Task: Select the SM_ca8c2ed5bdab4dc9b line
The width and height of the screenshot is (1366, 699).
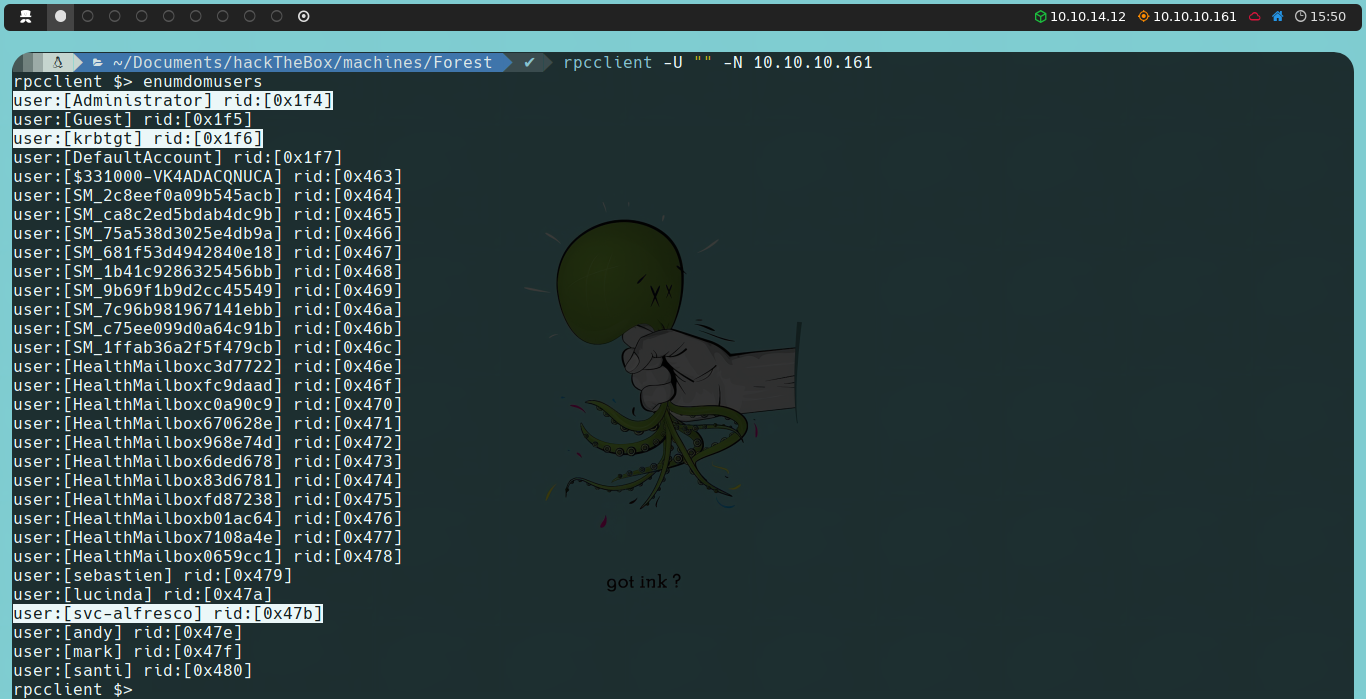Action: [208, 214]
